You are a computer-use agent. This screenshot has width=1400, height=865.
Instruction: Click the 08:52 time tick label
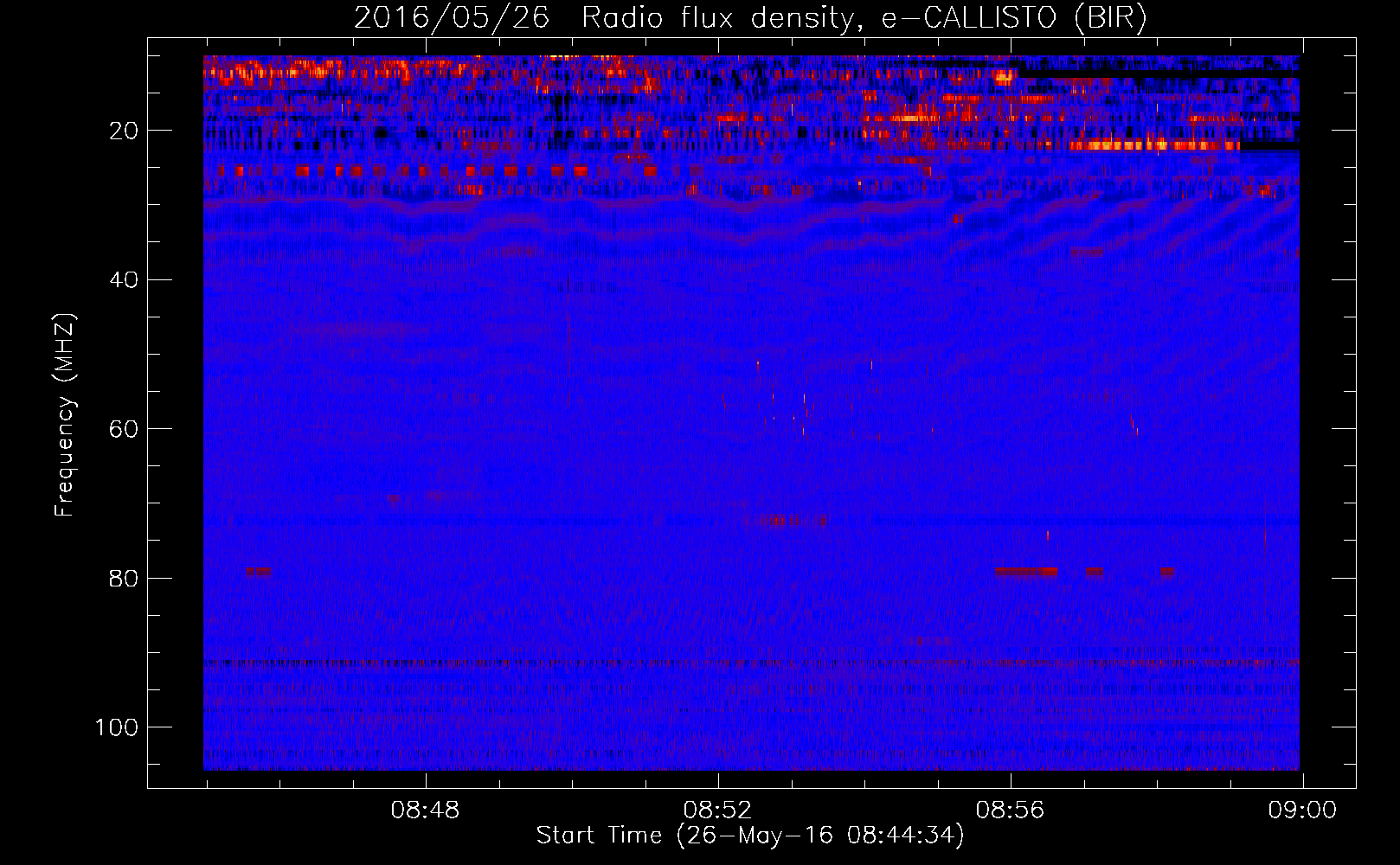[x=717, y=811]
